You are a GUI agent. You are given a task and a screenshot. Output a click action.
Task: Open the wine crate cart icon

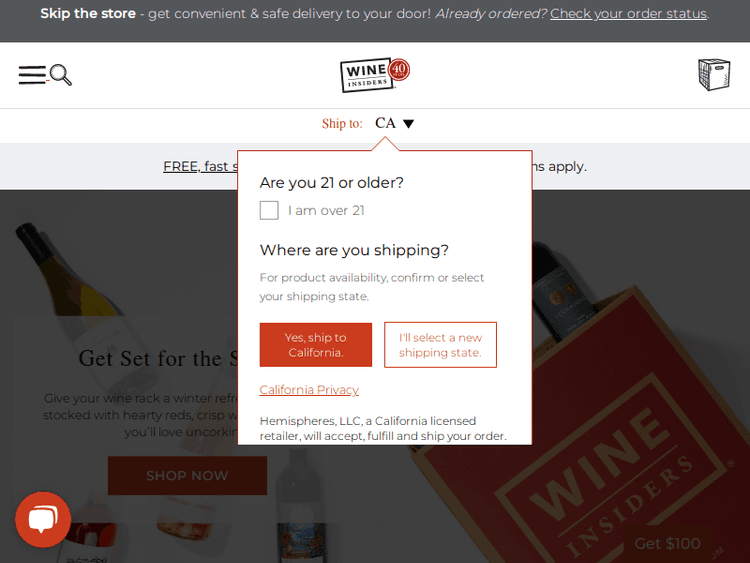click(x=714, y=75)
